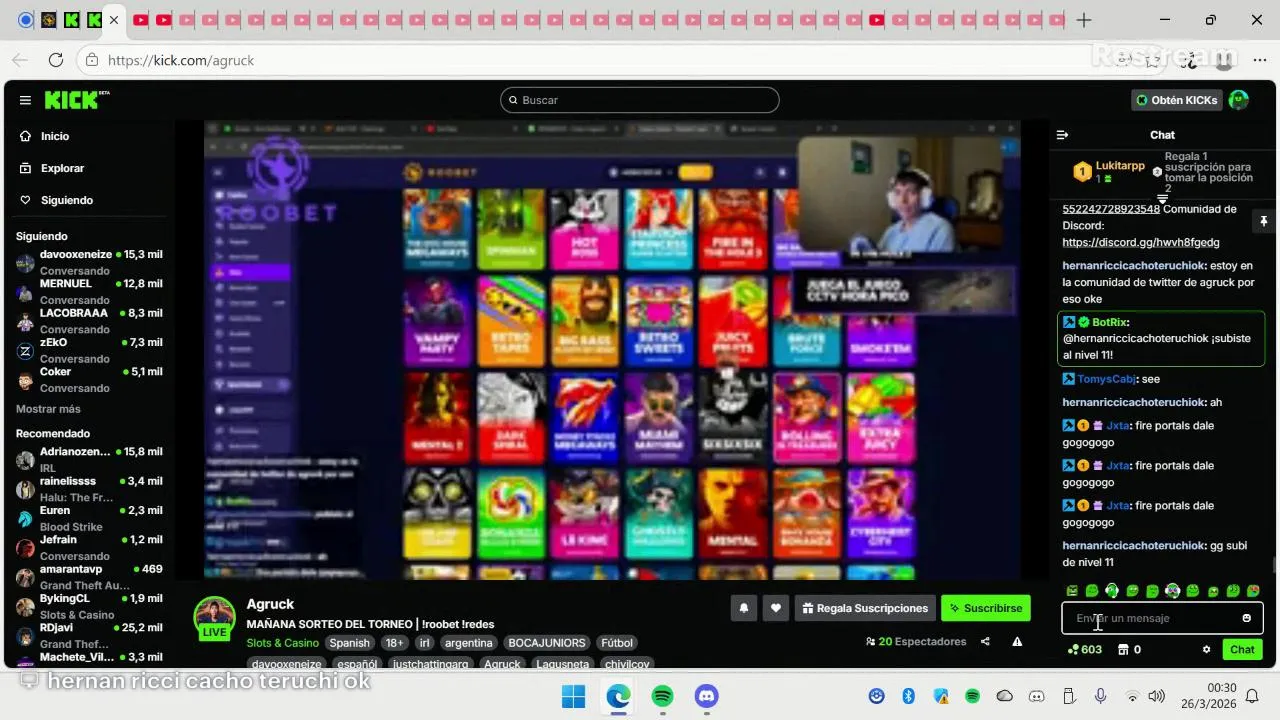Open Jefrain recommended channel
The width and height of the screenshot is (1280, 720).
[x=88, y=547]
